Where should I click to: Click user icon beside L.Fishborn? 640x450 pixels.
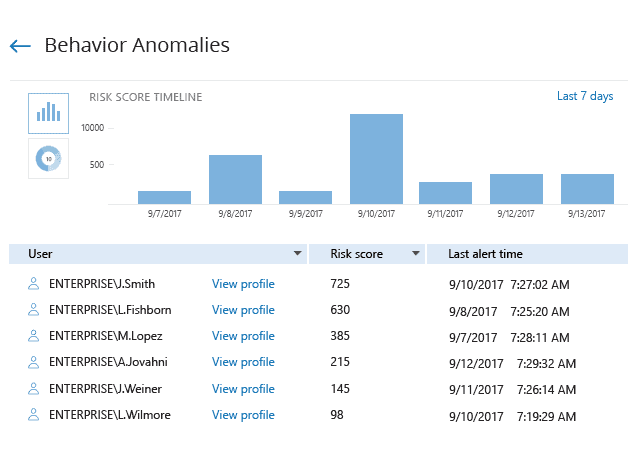click(33, 310)
